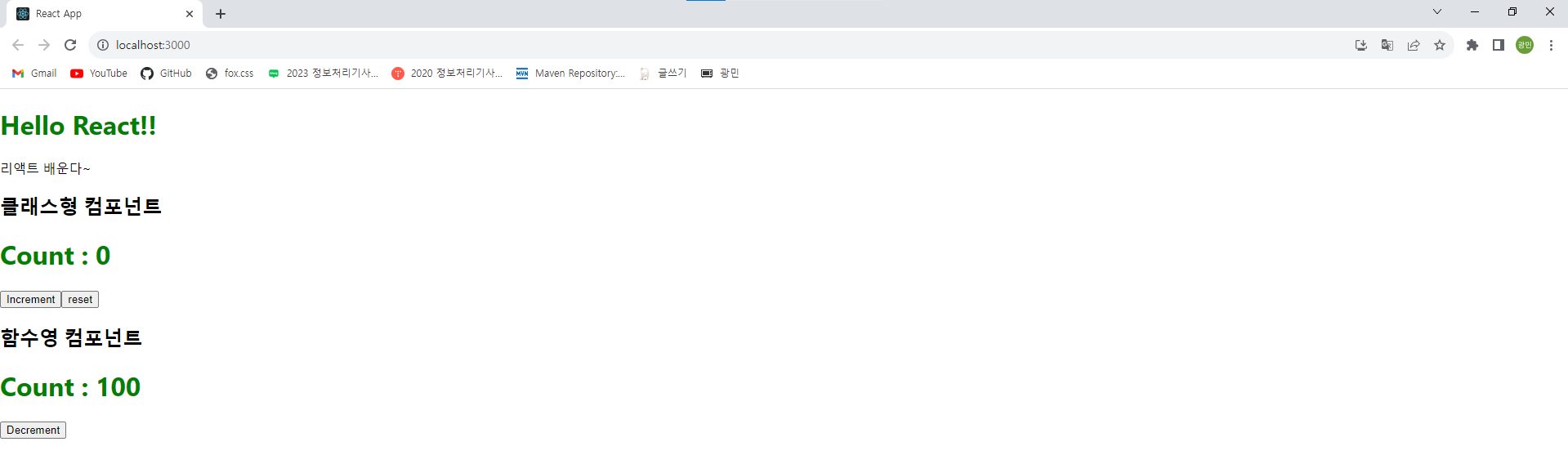
Task: Click the 함수영 컴포넌트 heading
Action: click(x=71, y=337)
